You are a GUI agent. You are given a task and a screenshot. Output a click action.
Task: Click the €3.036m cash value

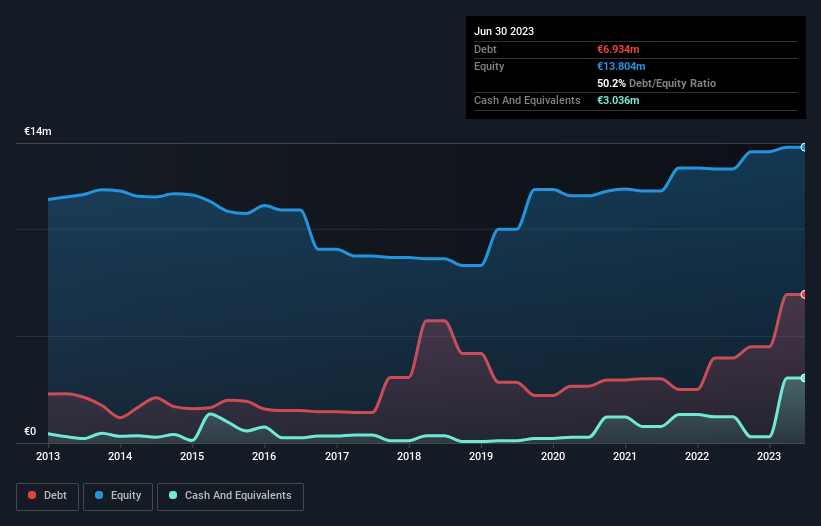tap(618, 100)
